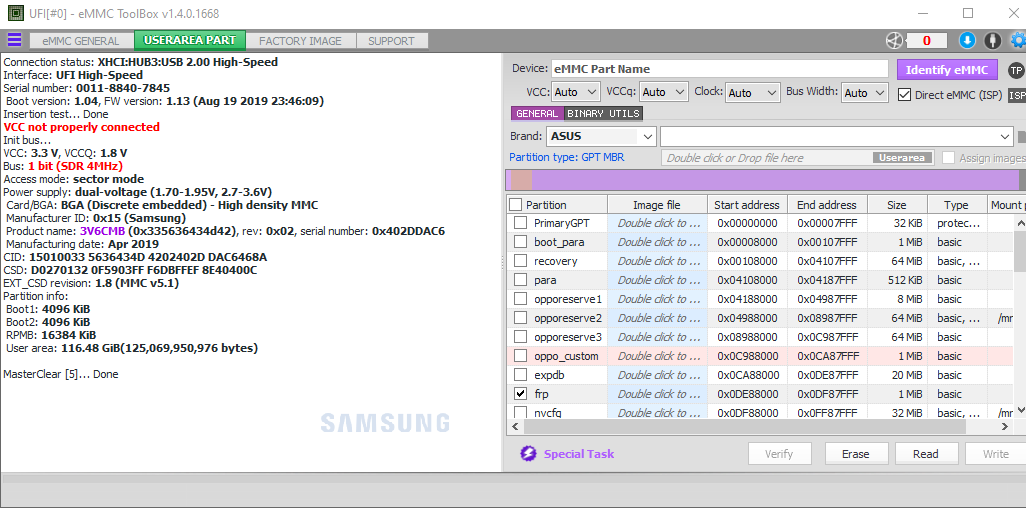Click the Verify button

[x=779, y=454]
